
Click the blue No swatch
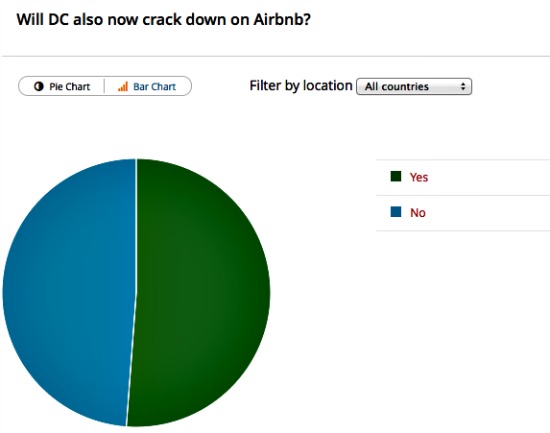click(x=396, y=212)
